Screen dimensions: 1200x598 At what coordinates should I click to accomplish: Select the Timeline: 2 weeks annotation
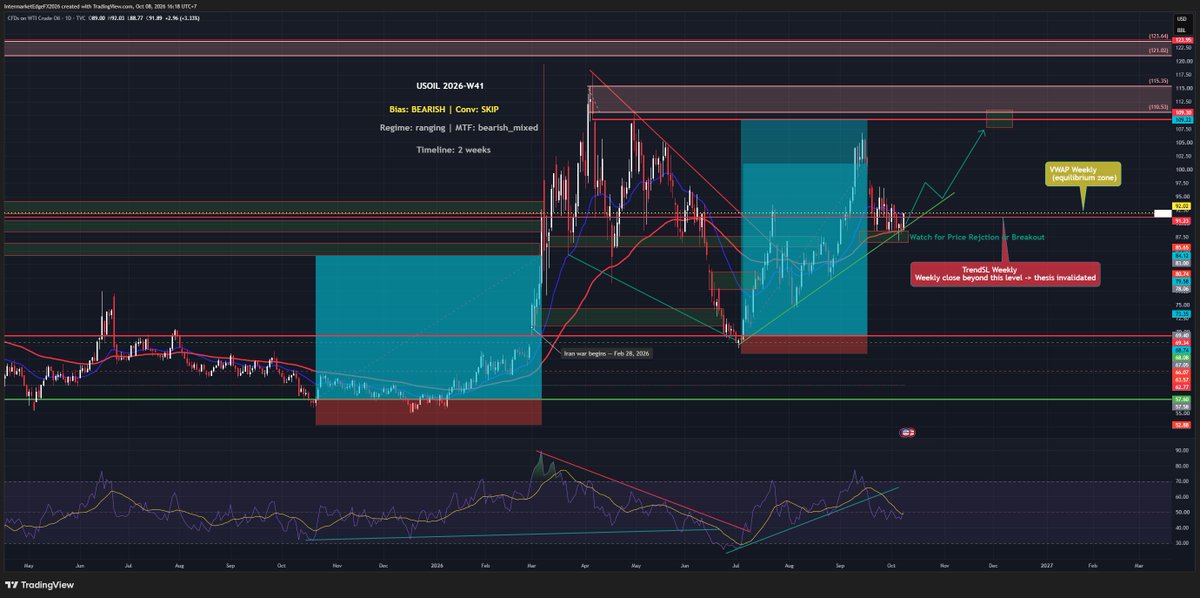point(451,149)
